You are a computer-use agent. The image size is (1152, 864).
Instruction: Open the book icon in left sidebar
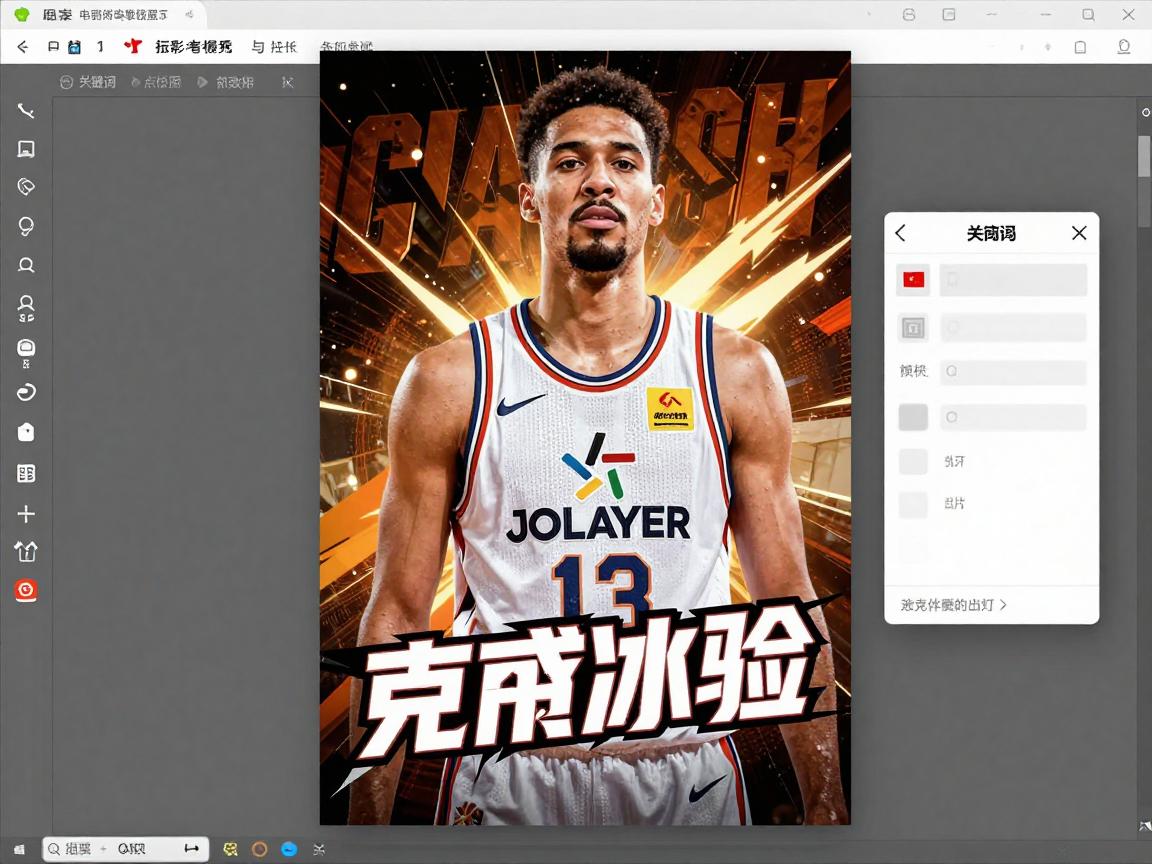26,473
